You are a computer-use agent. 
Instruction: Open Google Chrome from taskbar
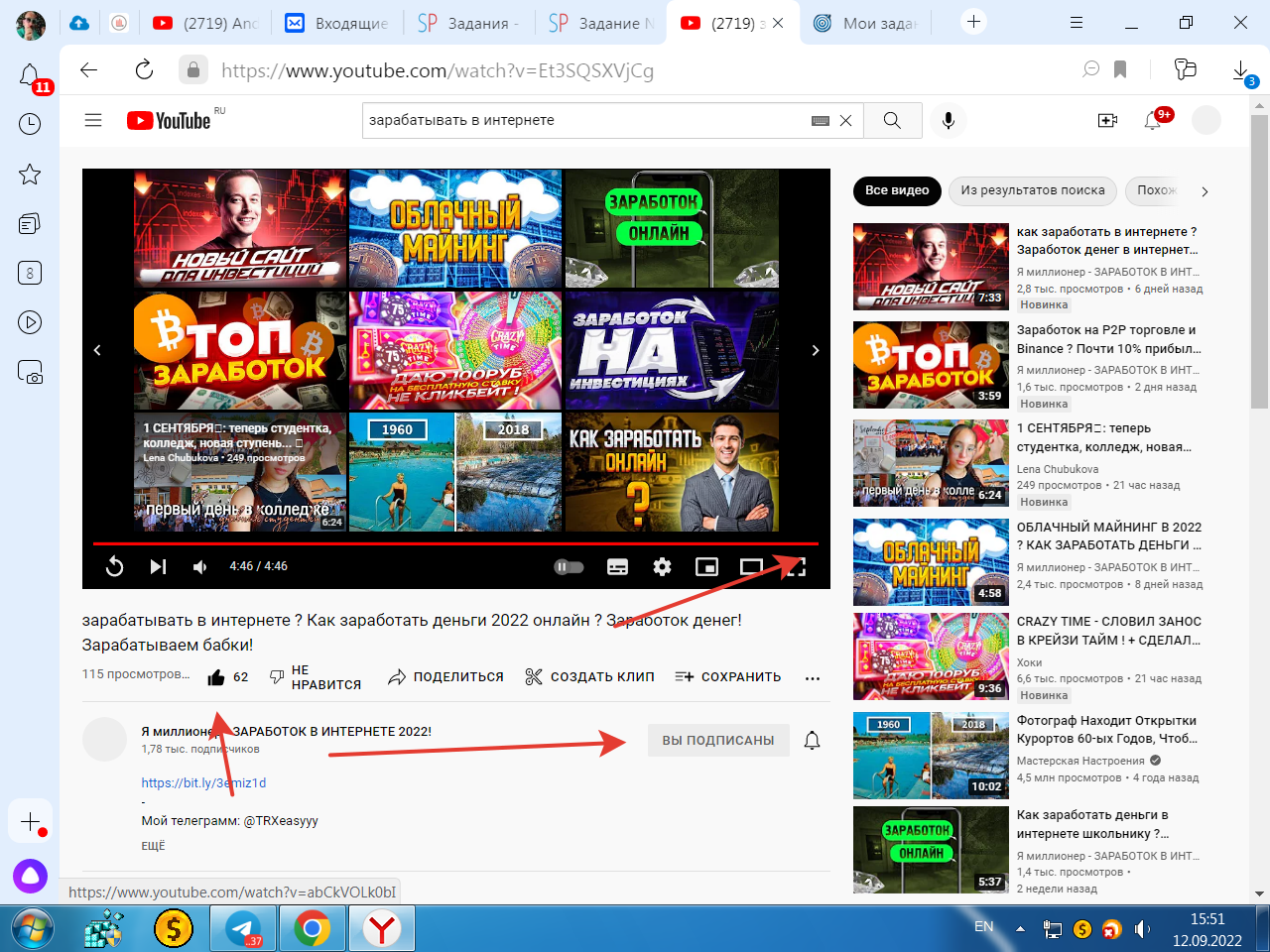pyautogui.click(x=313, y=929)
